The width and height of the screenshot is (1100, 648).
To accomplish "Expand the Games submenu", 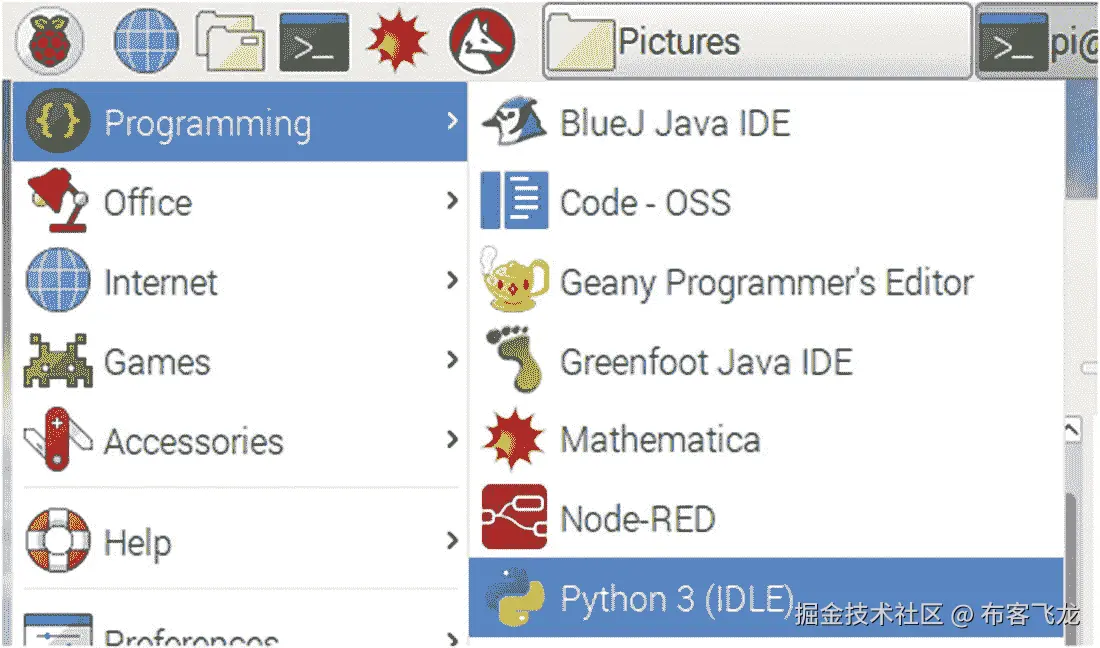I will point(453,361).
